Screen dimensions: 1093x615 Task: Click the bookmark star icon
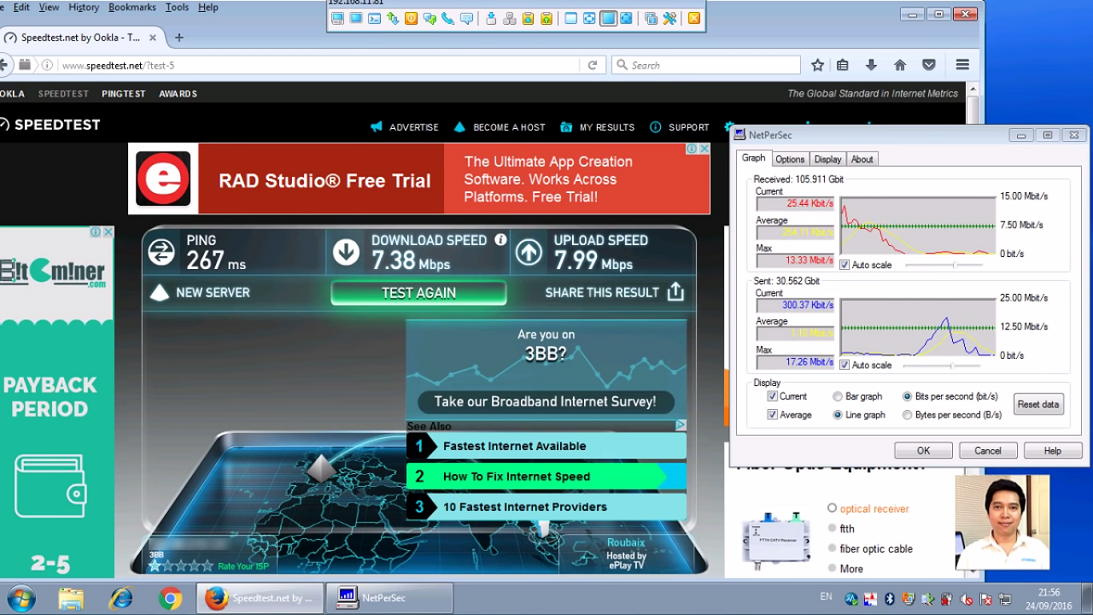(817, 65)
